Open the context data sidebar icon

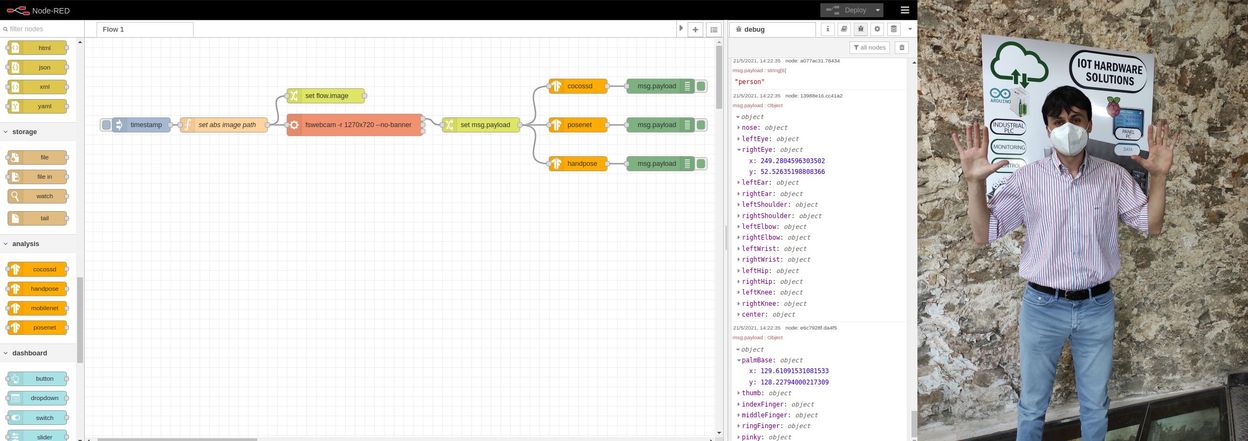893,30
